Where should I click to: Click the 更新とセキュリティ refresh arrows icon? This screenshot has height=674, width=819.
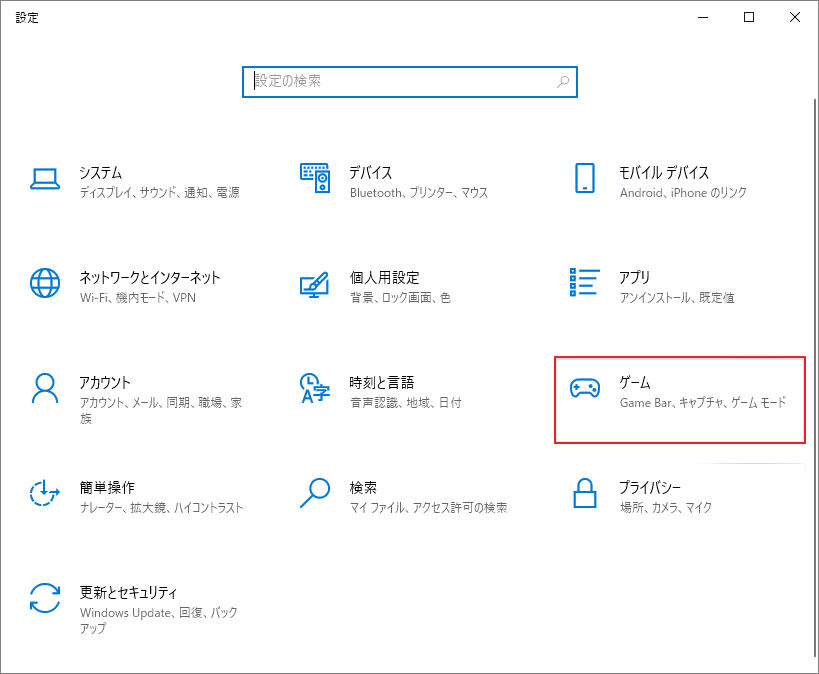(45, 598)
